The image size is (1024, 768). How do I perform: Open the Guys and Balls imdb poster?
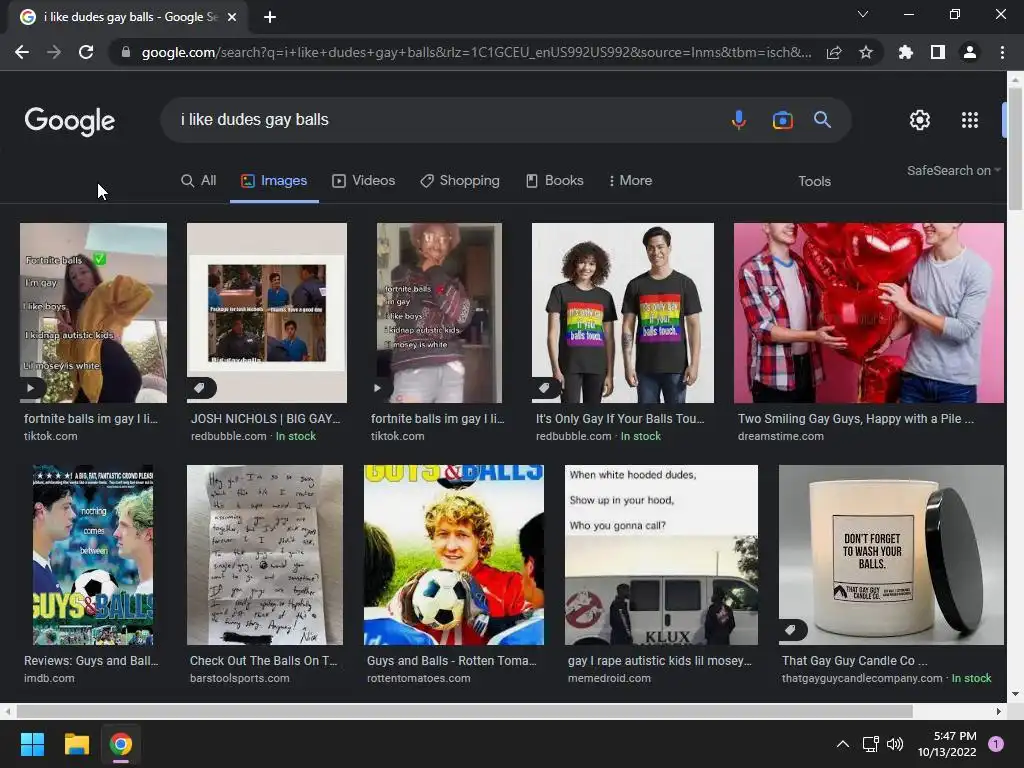coord(93,555)
